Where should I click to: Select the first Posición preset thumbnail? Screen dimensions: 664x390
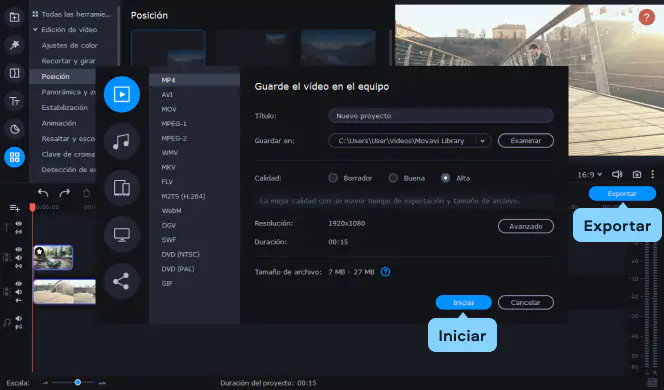pyautogui.click(x=168, y=48)
